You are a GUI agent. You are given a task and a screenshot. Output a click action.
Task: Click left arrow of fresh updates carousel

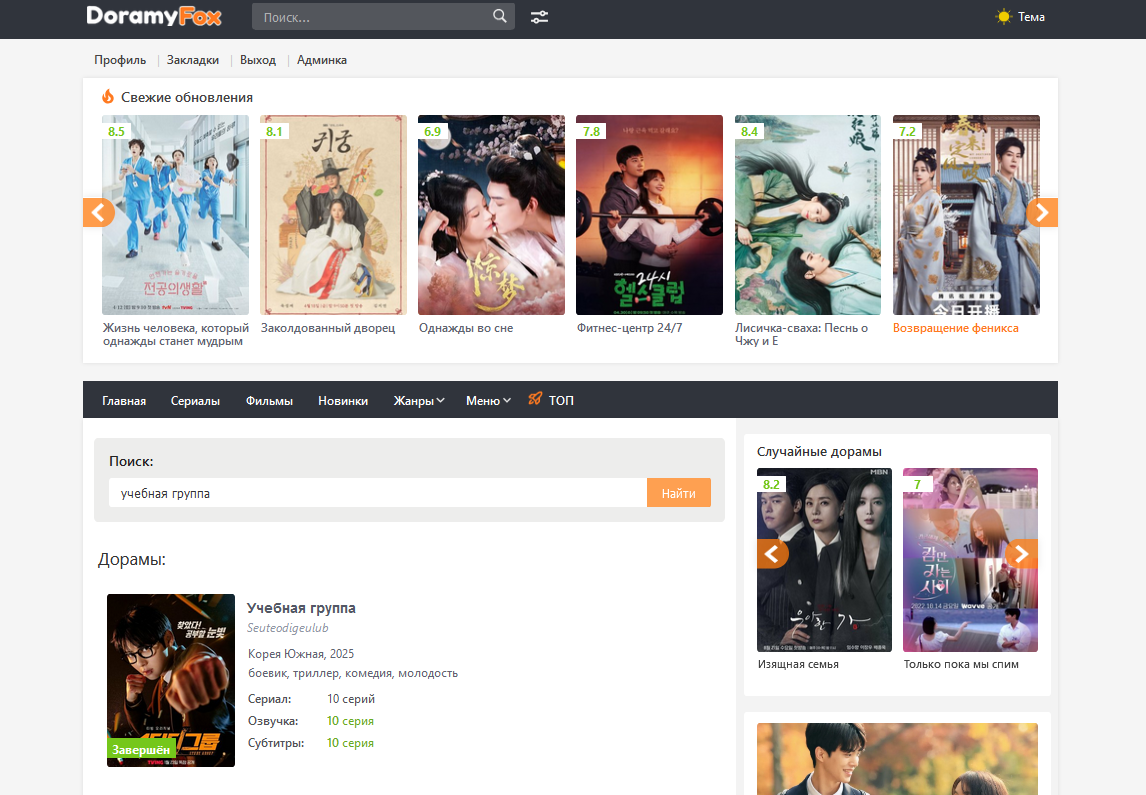98,213
